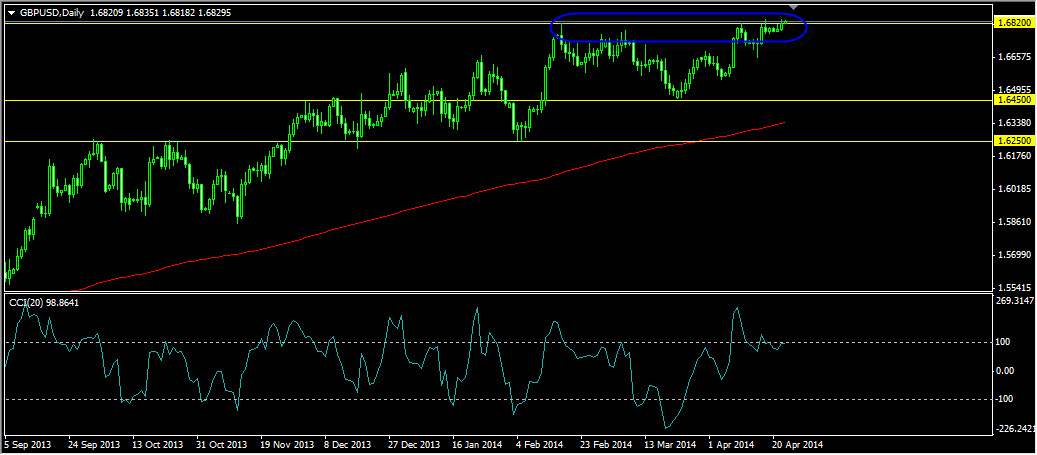Viewport: 1037px width, 455px height.
Task: Click the 23 Feb 2014 date label
Action: click(606, 444)
